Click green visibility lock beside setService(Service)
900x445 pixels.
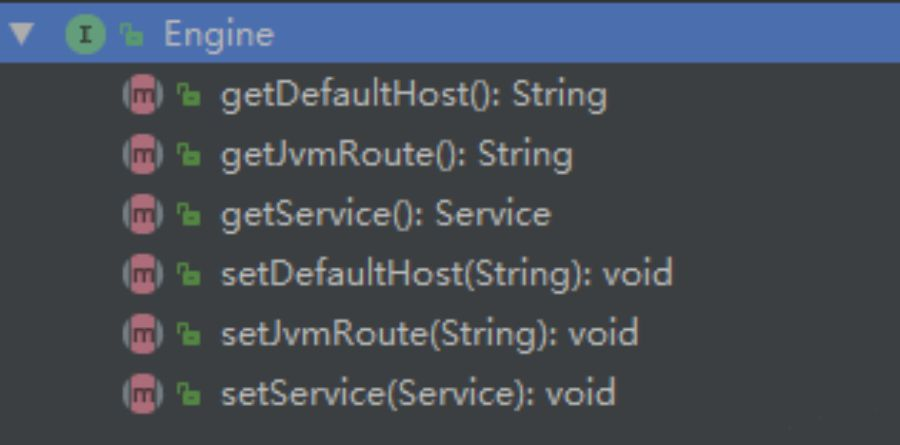(x=188, y=394)
